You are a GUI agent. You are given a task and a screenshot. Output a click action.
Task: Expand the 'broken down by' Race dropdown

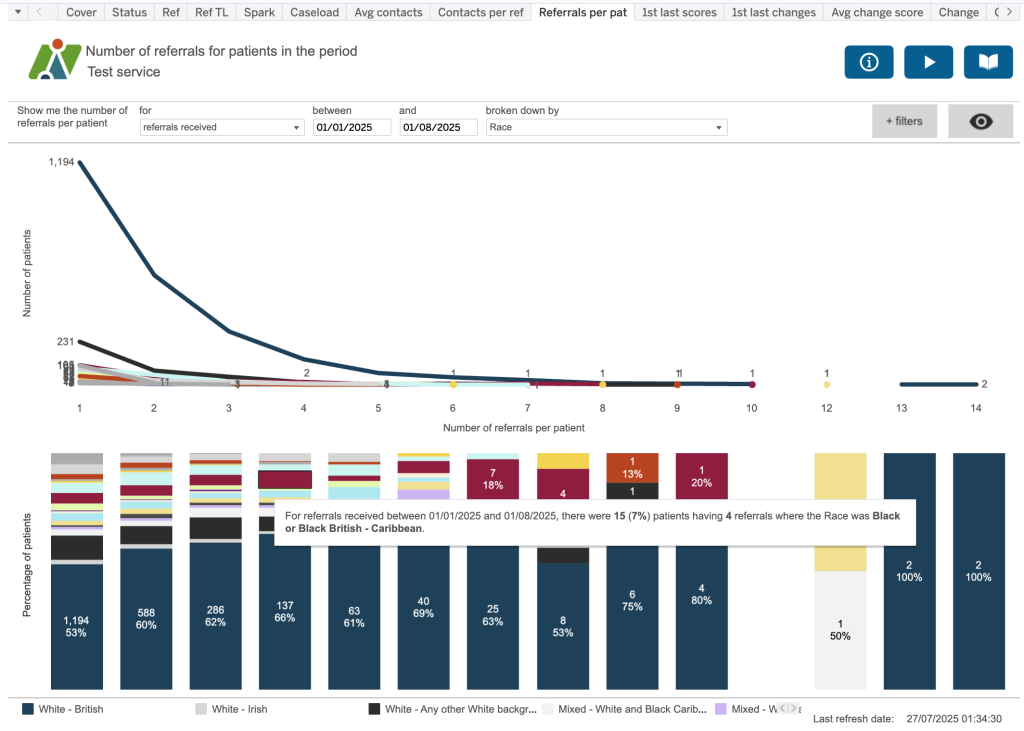coord(606,128)
